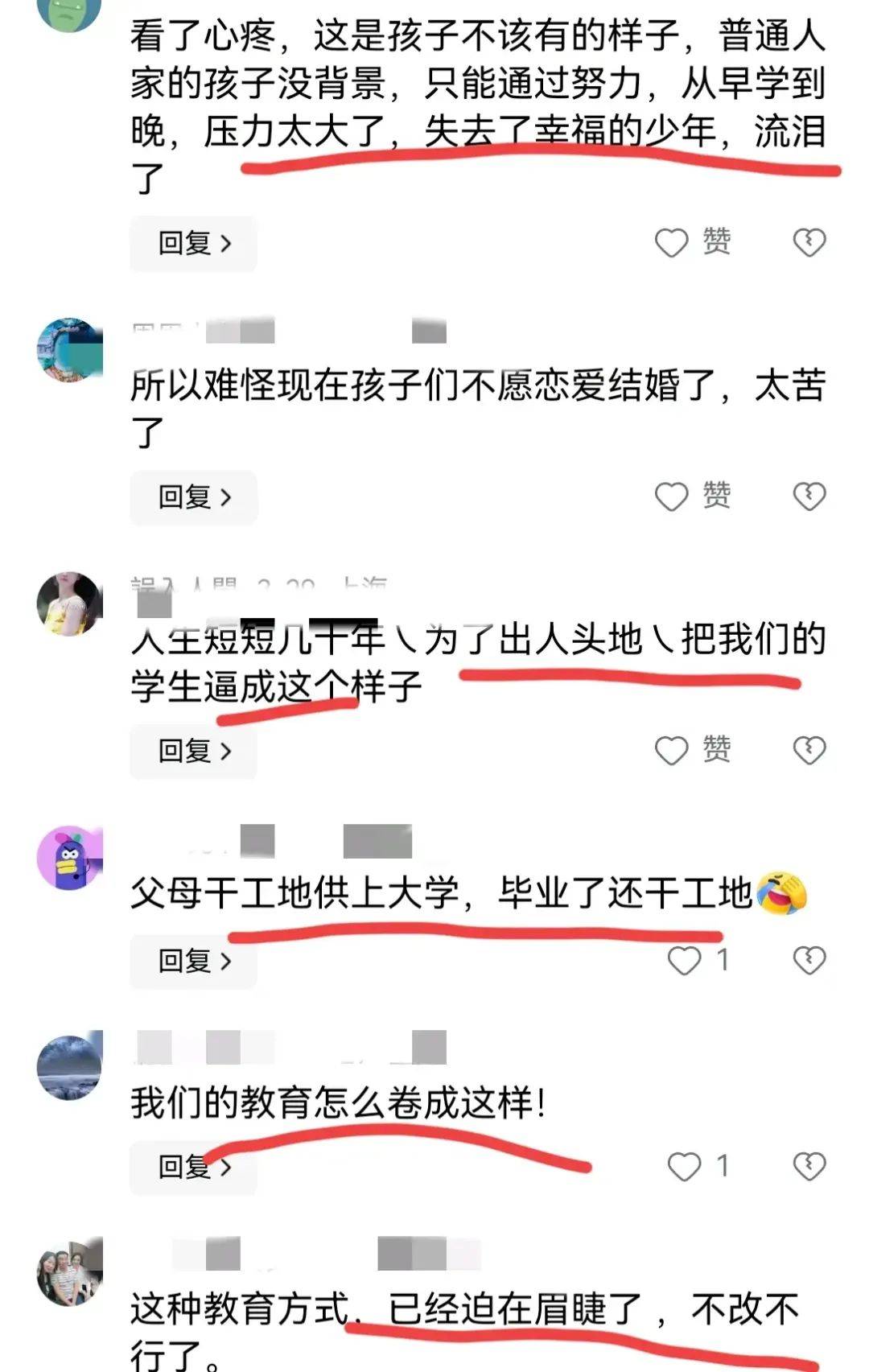This screenshot has height=1372, width=869.
Task: Like the 父母干工地 comment
Action: pos(698,960)
